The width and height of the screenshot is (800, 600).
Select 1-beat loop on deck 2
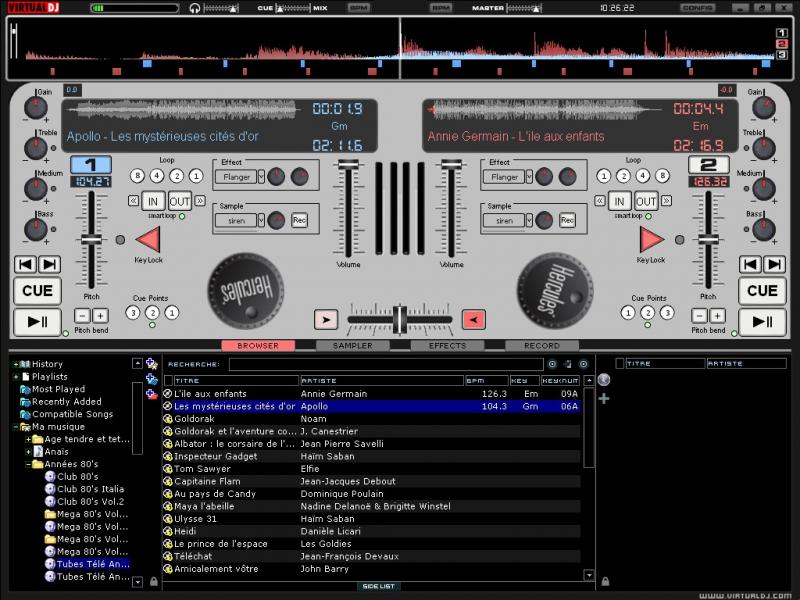pos(604,176)
